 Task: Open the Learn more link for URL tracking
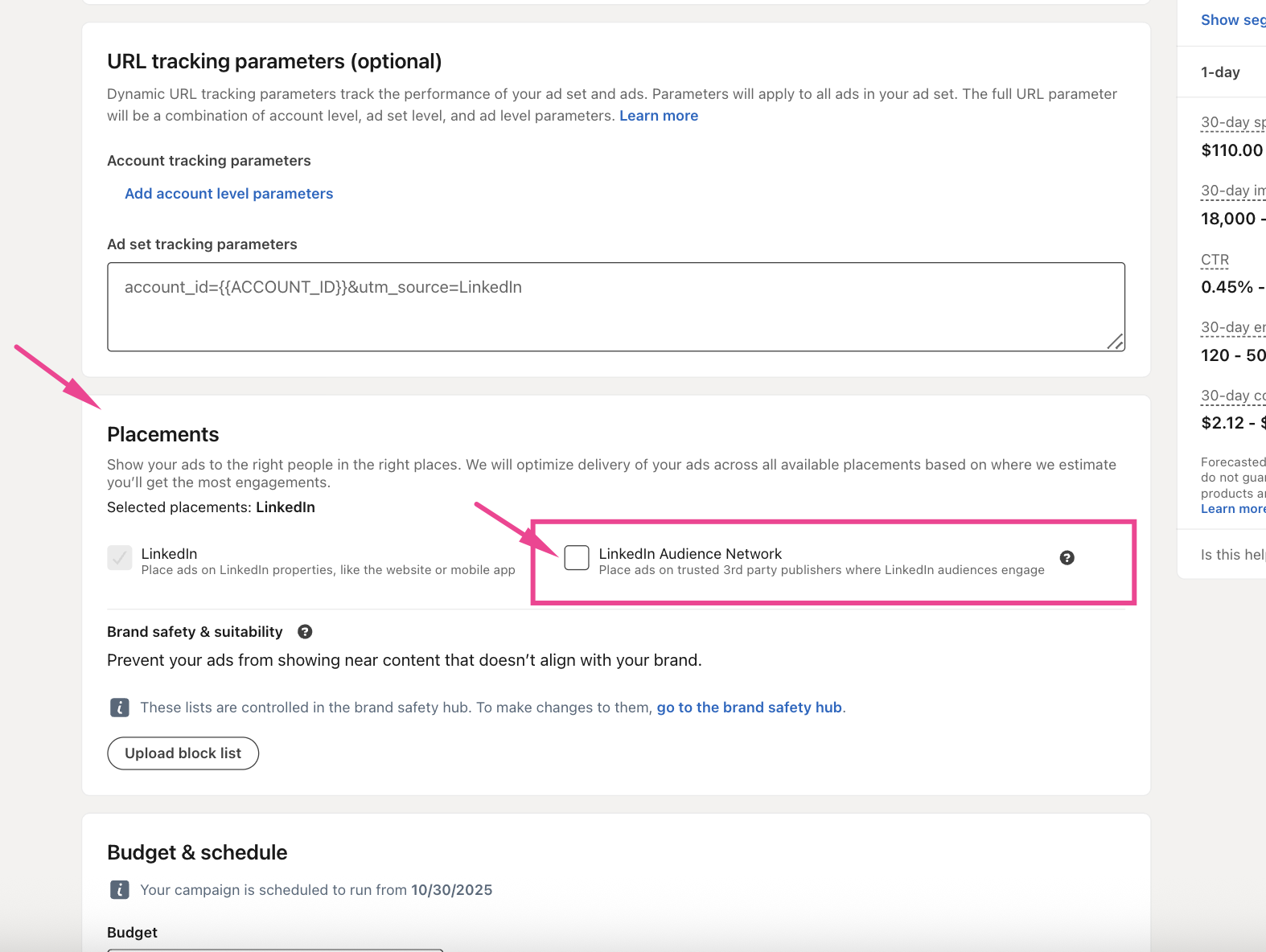[659, 116]
